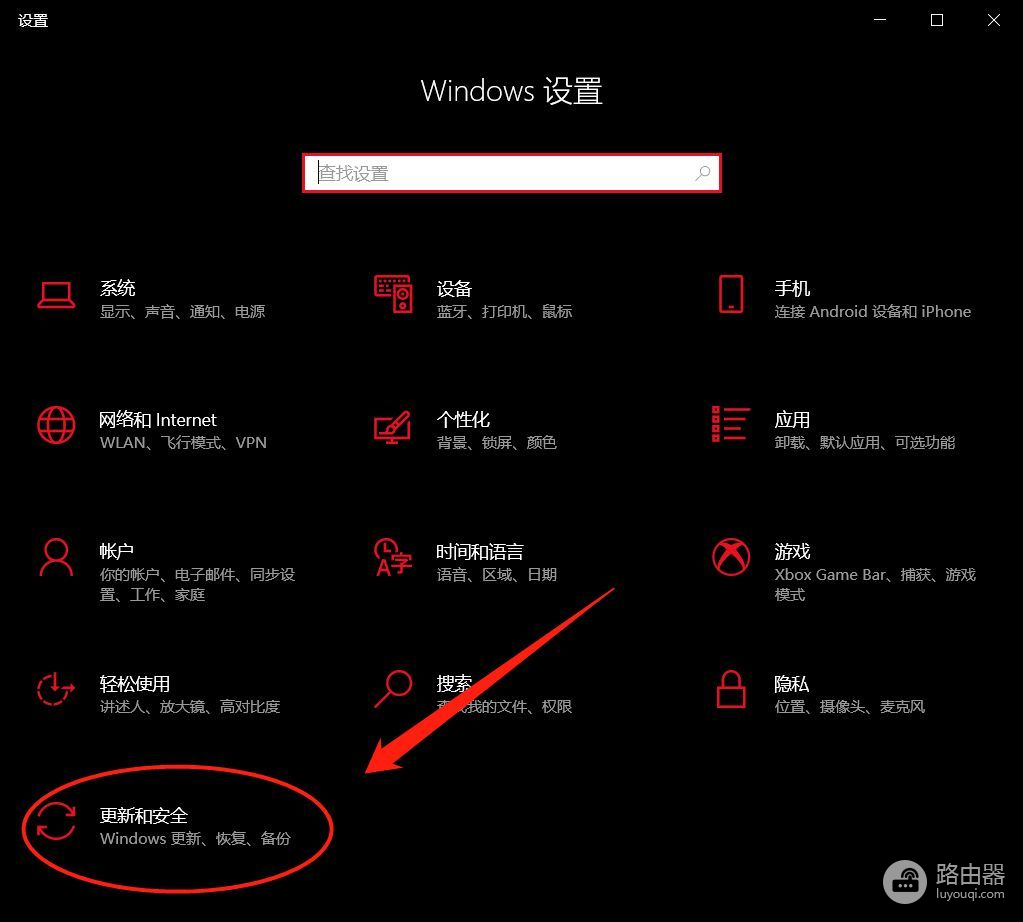
Task: Open the 更新和安全 settings title
Action: [144, 816]
